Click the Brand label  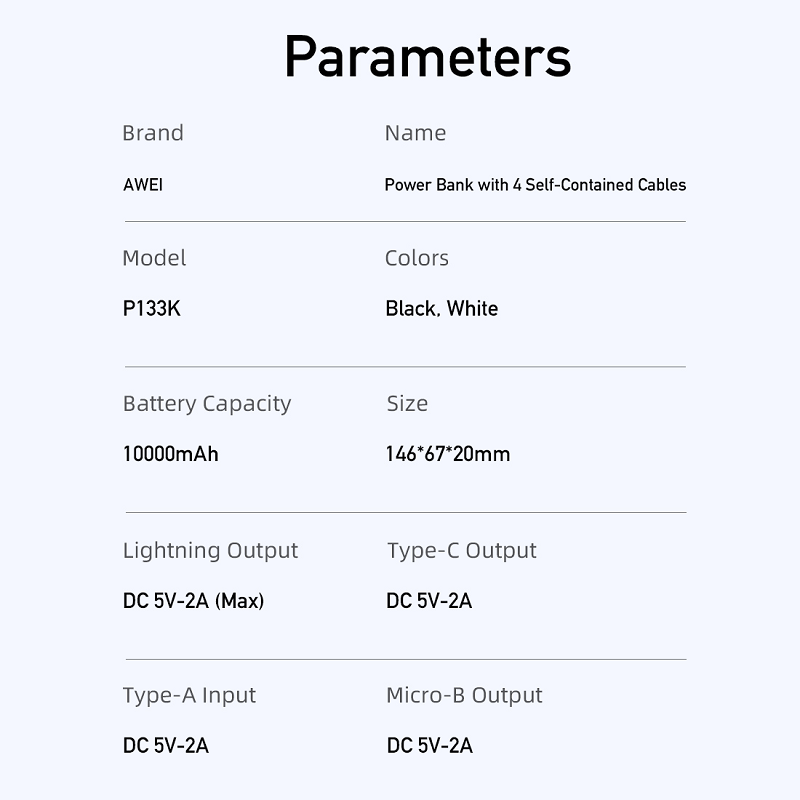(153, 133)
